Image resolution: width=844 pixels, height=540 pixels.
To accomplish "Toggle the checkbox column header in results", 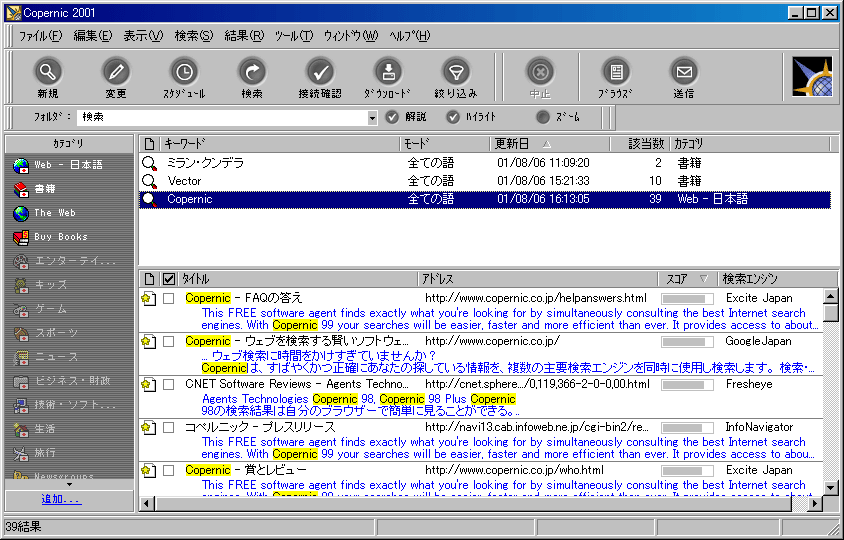I will (168, 279).
